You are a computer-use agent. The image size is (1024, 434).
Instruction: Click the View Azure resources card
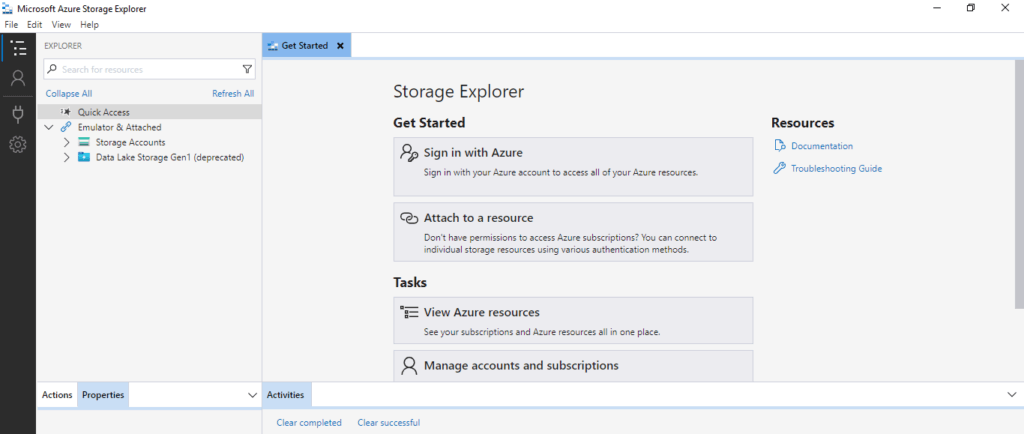coord(573,320)
